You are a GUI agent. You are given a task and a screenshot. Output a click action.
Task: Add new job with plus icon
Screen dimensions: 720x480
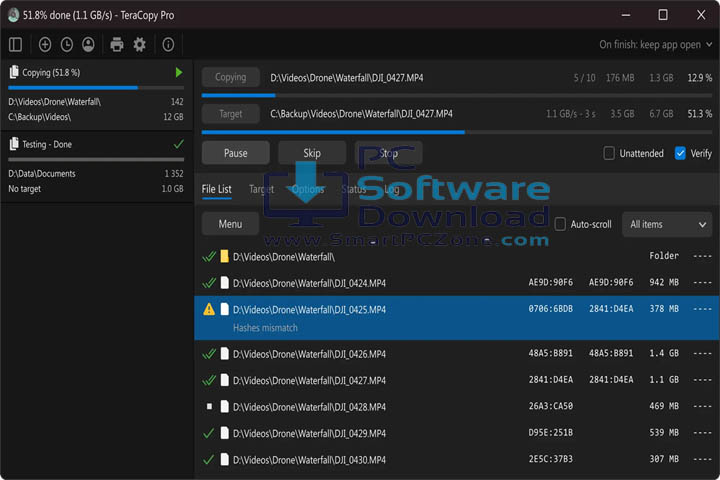pyautogui.click(x=45, y=45)
